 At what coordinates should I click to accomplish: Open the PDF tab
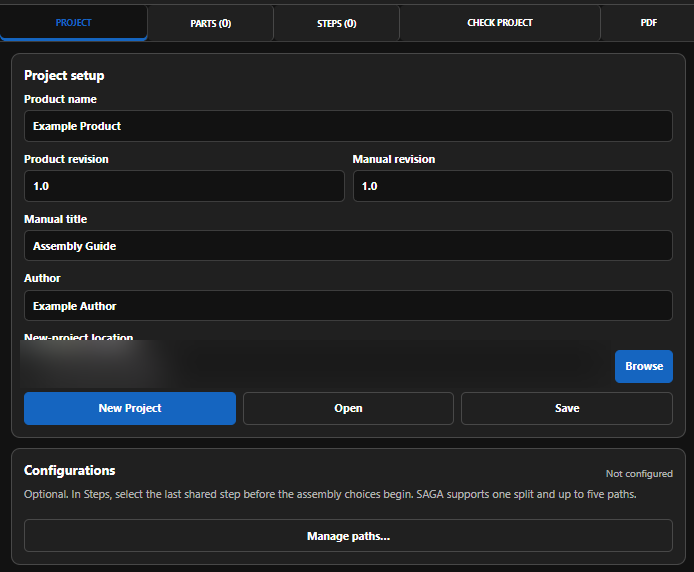point(648,23)
